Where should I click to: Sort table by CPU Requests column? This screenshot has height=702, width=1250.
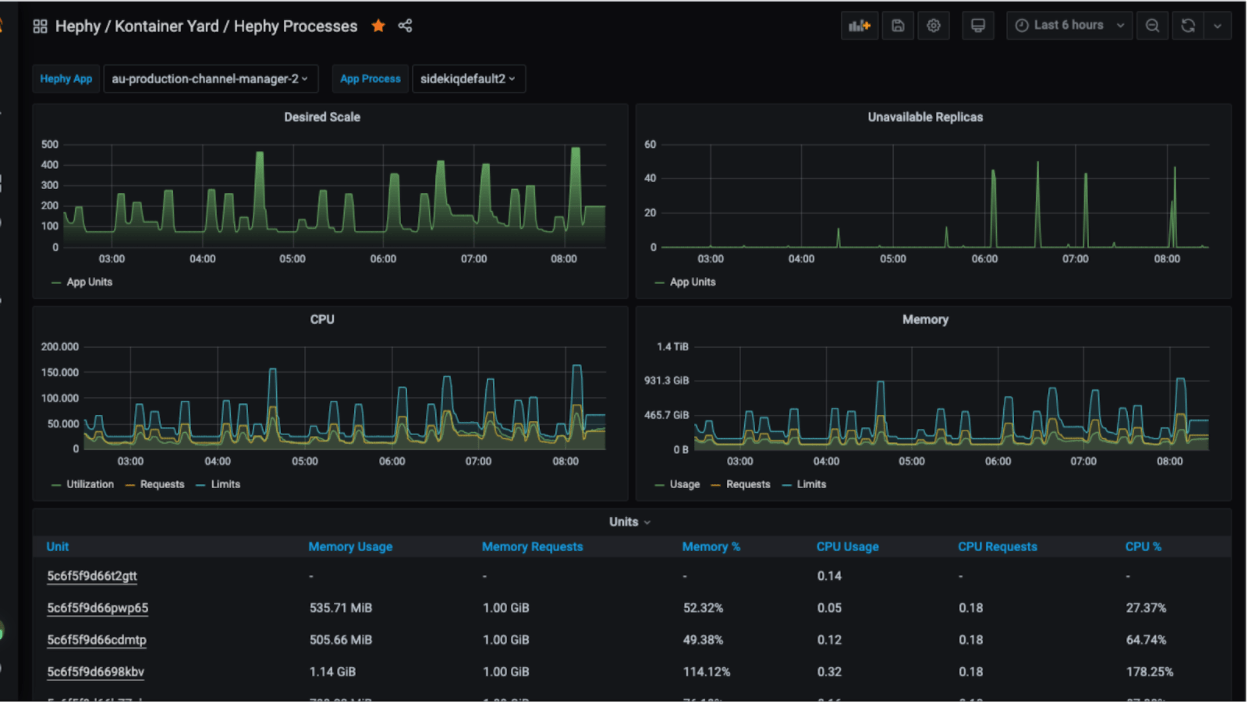tap(997, 547)
